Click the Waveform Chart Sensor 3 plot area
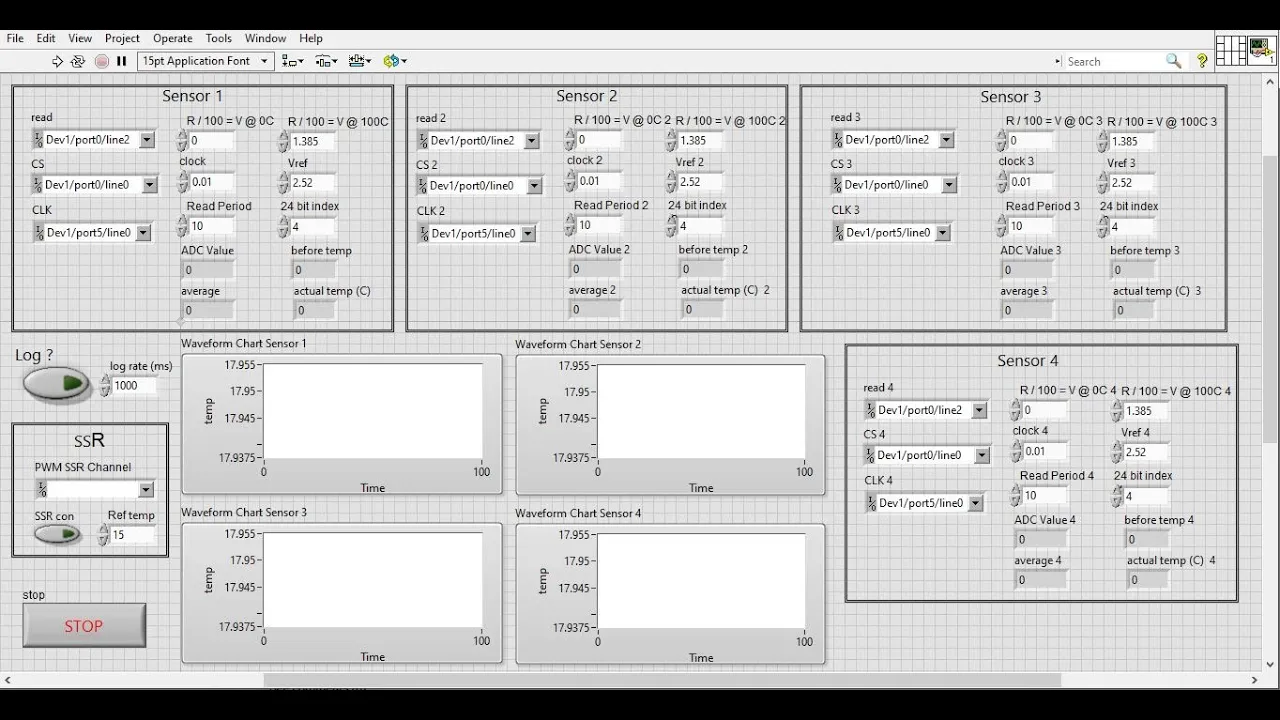The image size is (1280, 720). coord(373,581)
